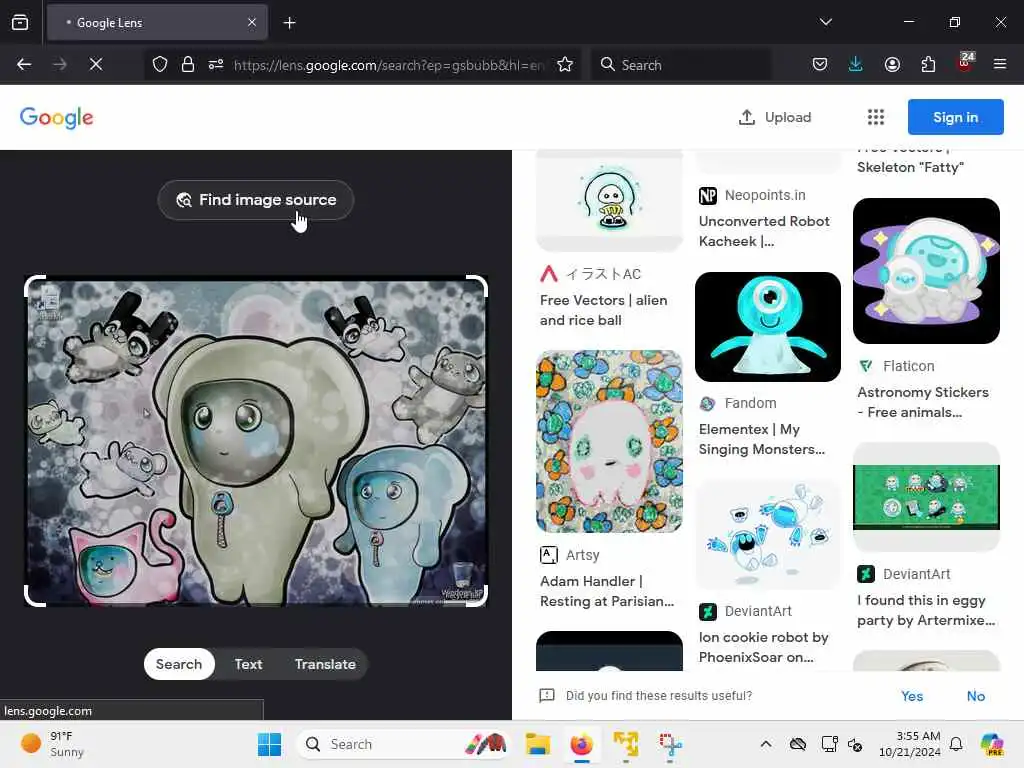Click the Flaticon source label

click(908, 366)
